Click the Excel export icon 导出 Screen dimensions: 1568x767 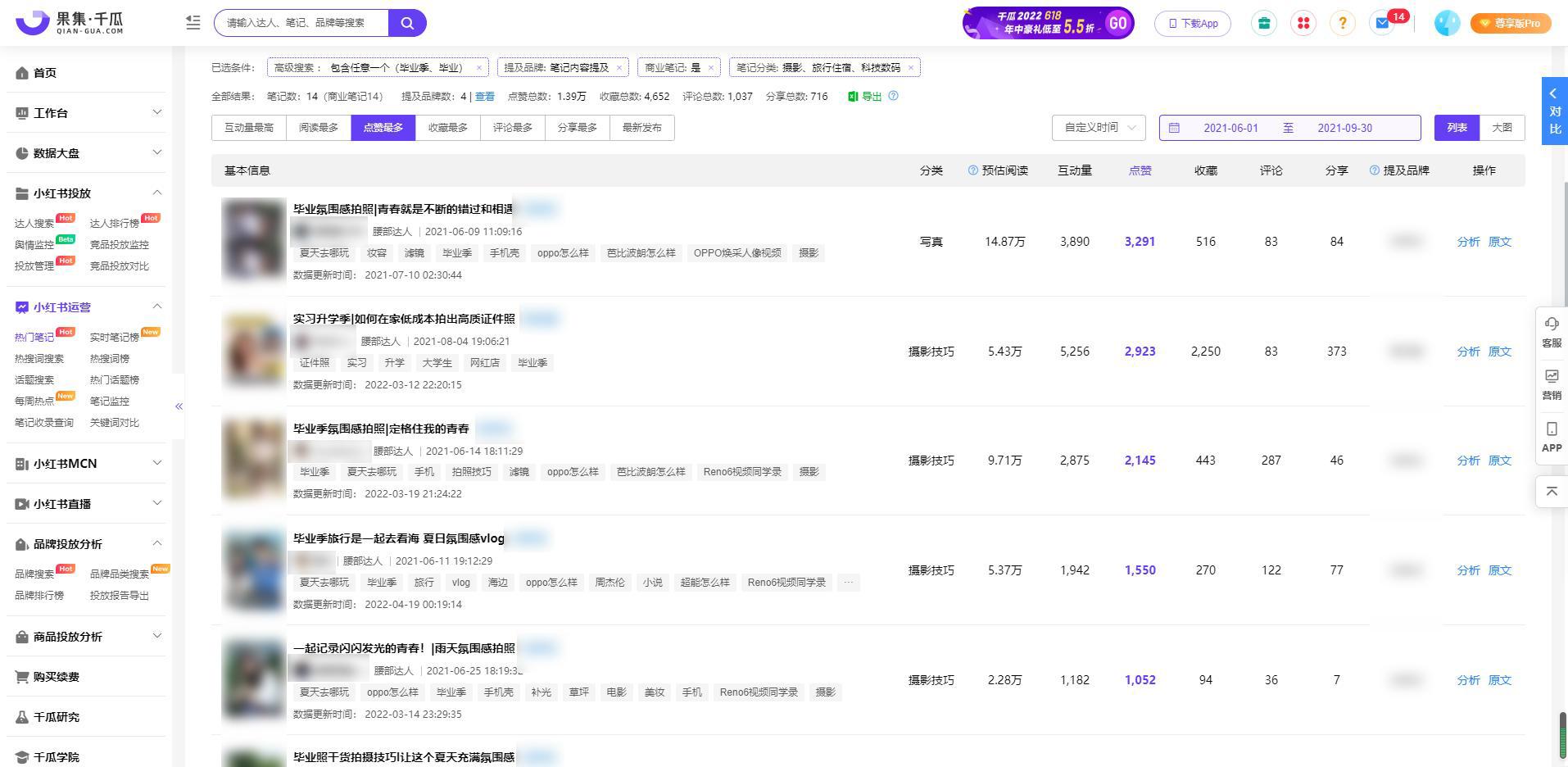click(865, 97)
